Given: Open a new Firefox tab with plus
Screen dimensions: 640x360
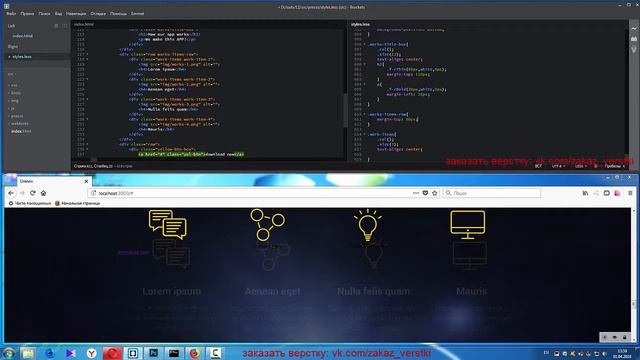Looking at the screenshot, I should (98, 181).
